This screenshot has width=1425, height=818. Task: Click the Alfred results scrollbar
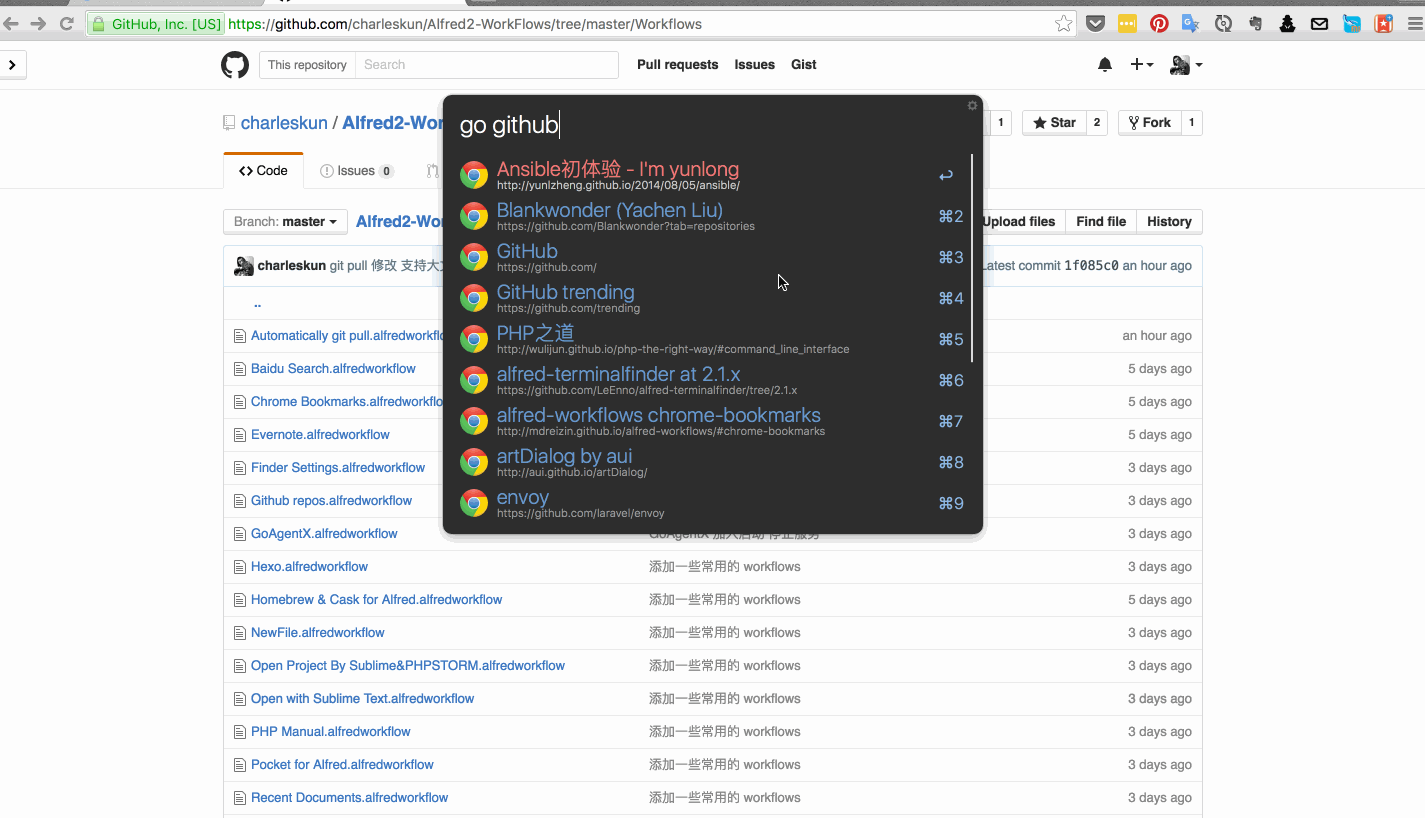971,258
